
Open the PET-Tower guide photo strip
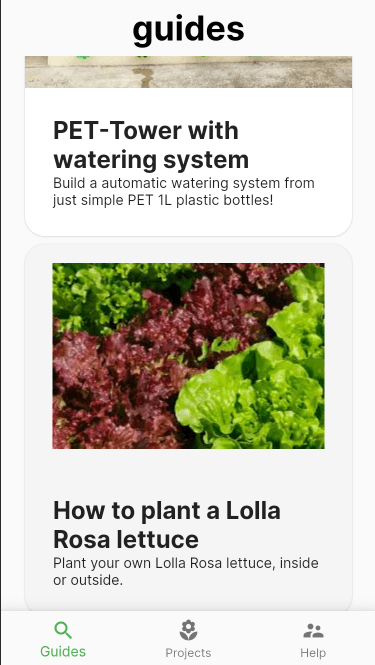188,72
